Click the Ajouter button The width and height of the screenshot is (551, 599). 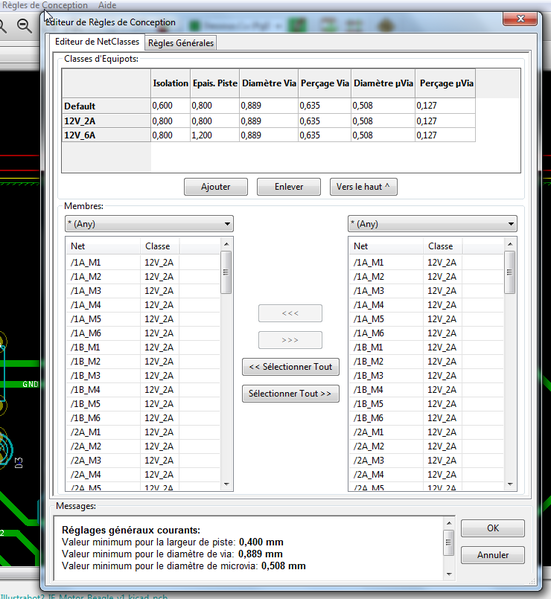coord(216,187)
